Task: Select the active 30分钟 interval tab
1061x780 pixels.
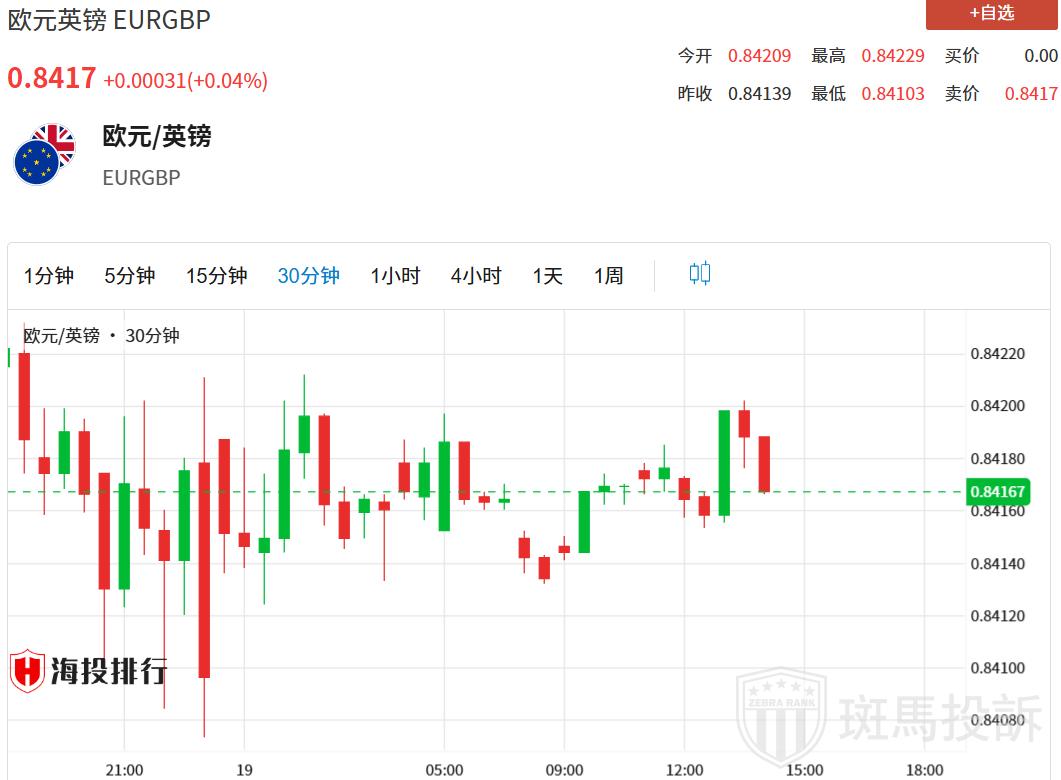Action: pyautogui.click(x=308, y=276)
